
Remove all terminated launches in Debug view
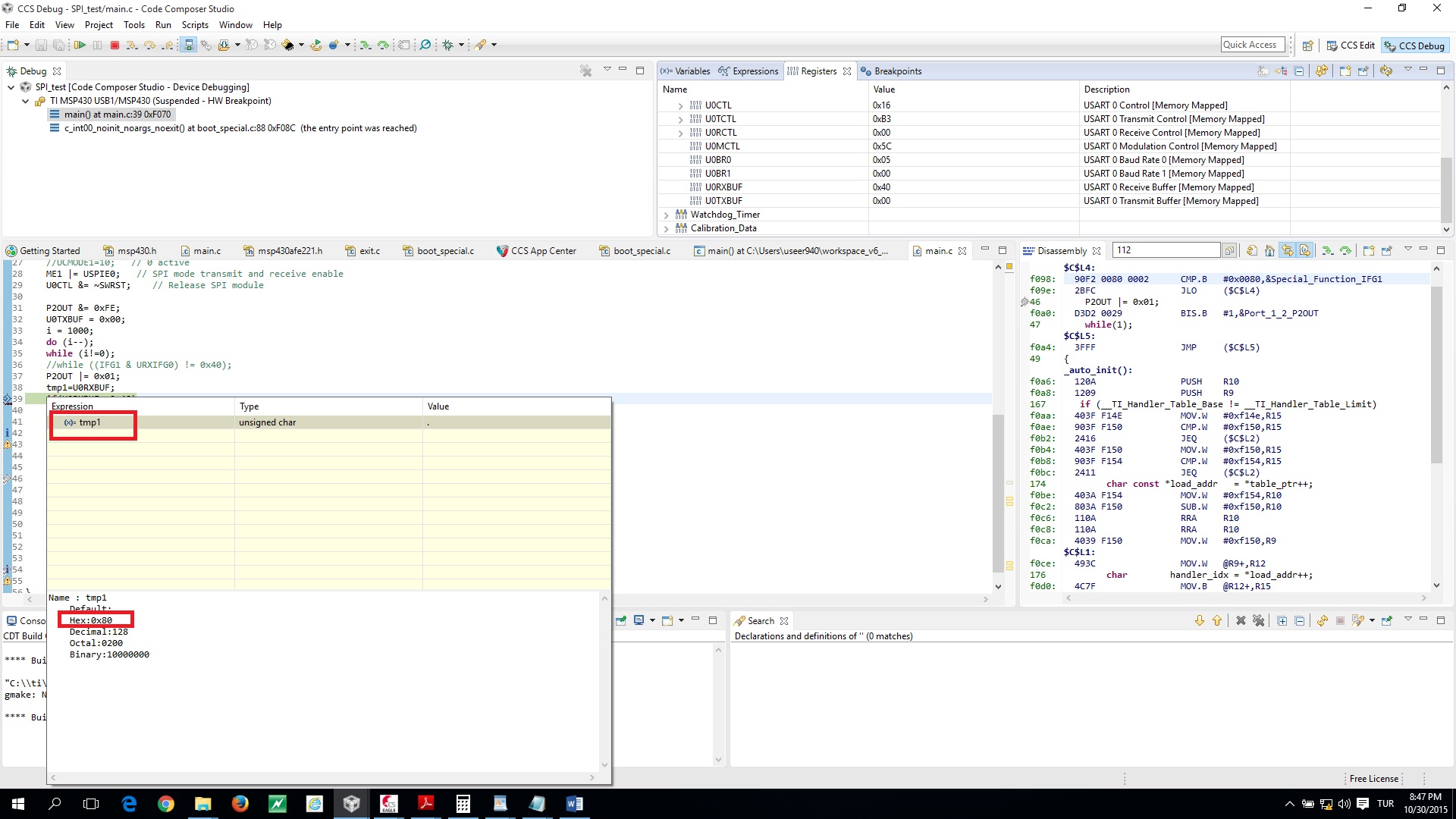(585, 71)
